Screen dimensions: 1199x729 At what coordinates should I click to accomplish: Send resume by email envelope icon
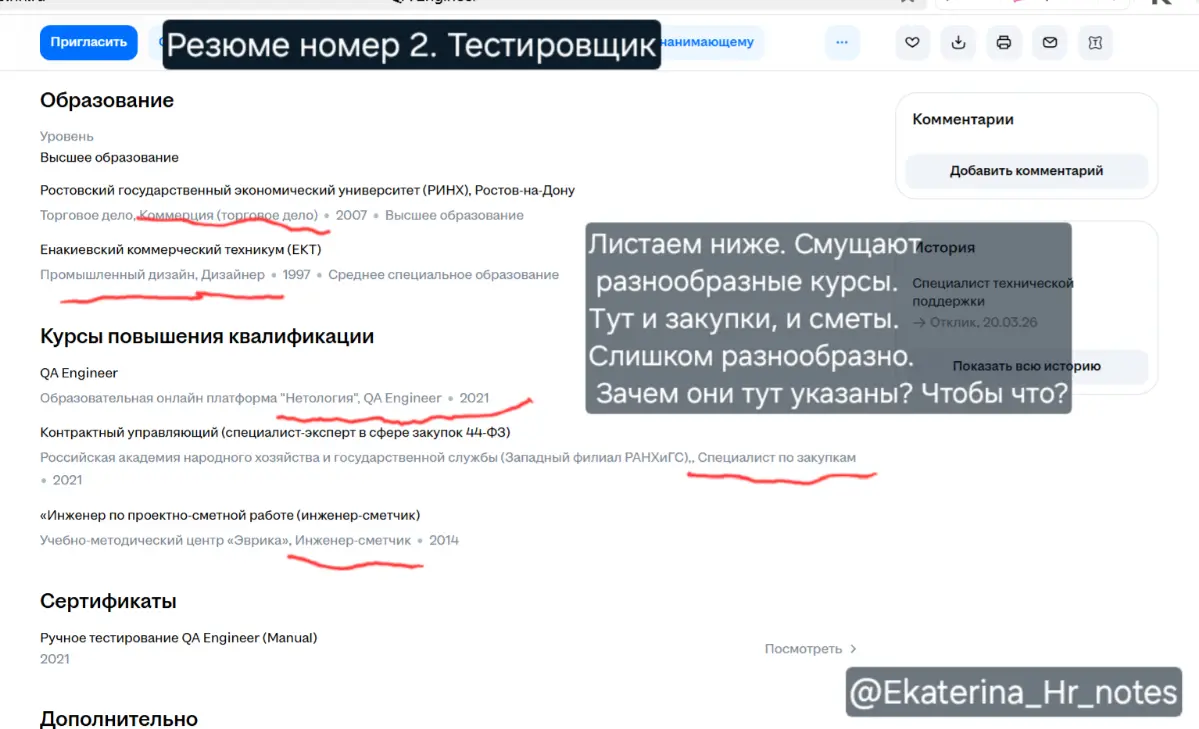point(1050,42)
